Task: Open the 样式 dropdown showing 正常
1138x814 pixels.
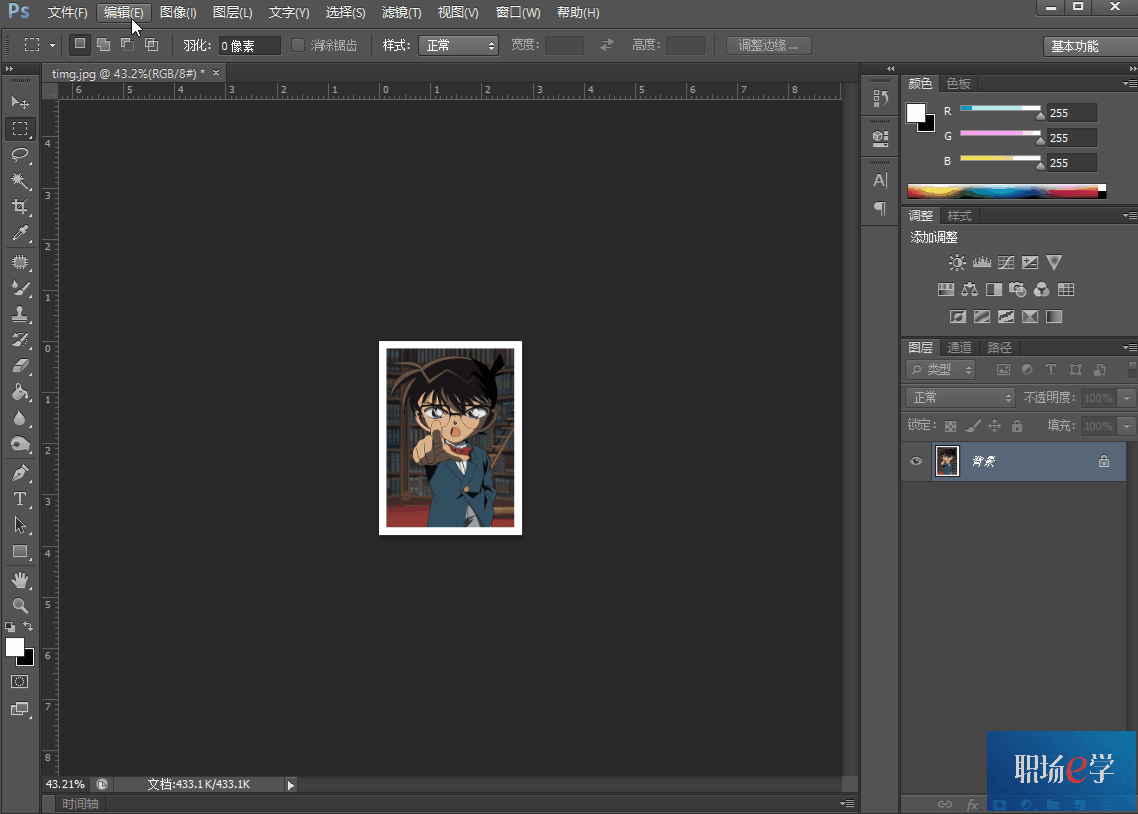Action: 458,45
